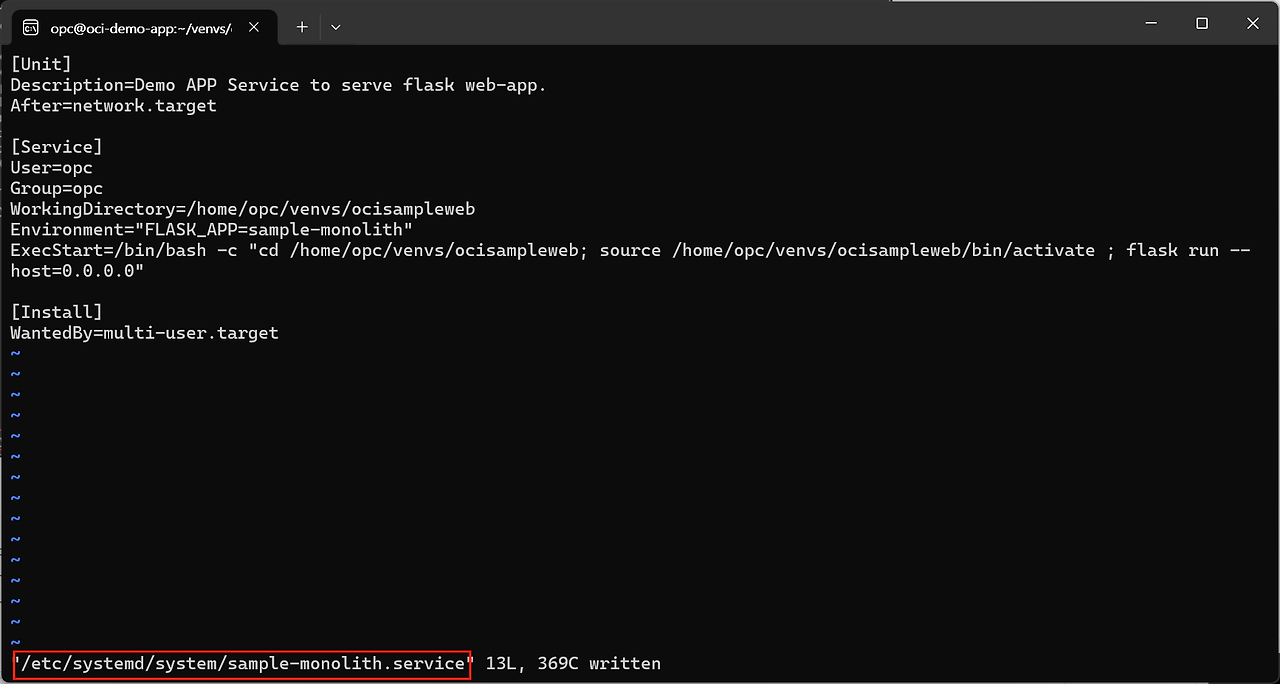Minimize the terminal window
Image resolution: width=1280 pixels, height=684 pixels.
pyautogui.click(x=1149, y=23)
